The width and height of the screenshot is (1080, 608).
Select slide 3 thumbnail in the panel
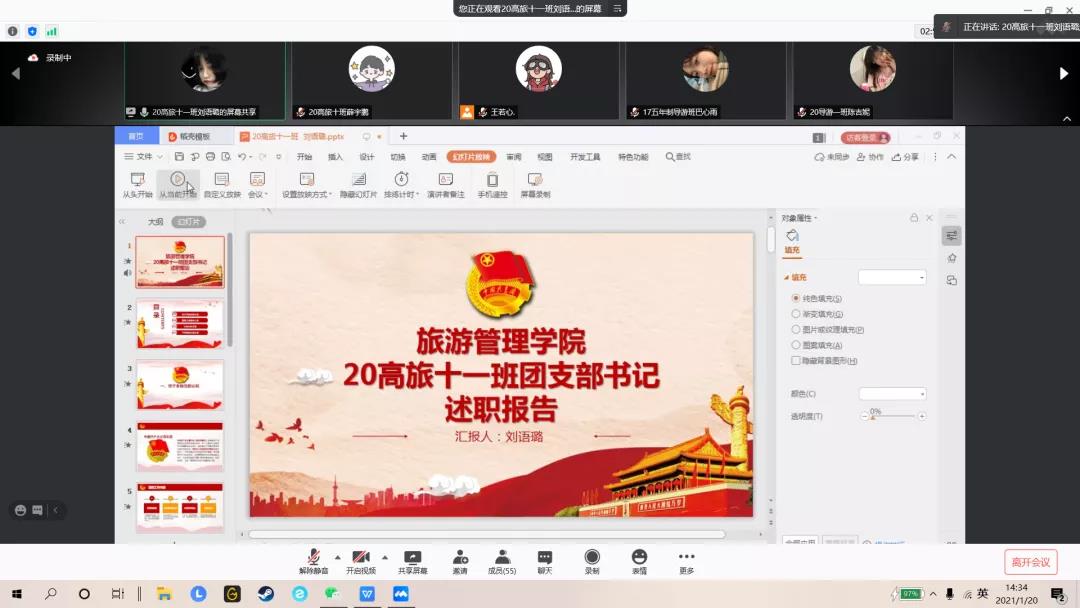pyautogui.click(x=180, y=384)
